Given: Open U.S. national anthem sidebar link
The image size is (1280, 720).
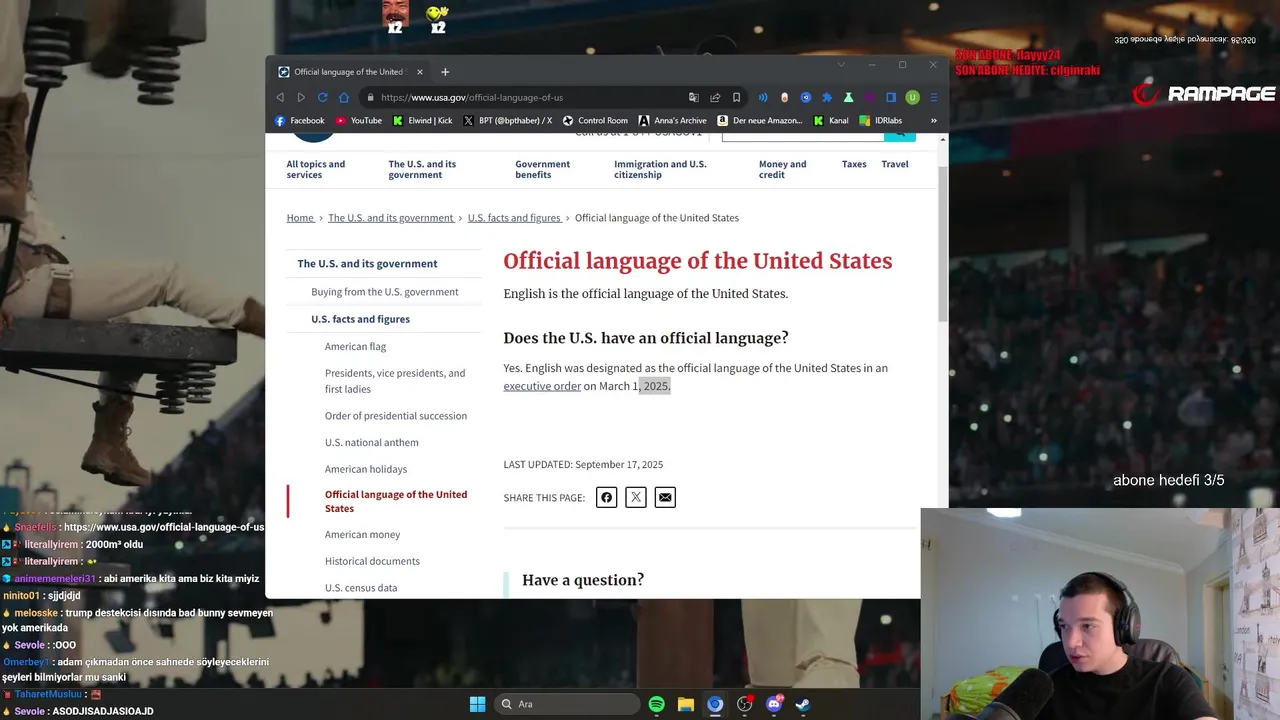Looking at the screenshot, I should click(372, 442).
